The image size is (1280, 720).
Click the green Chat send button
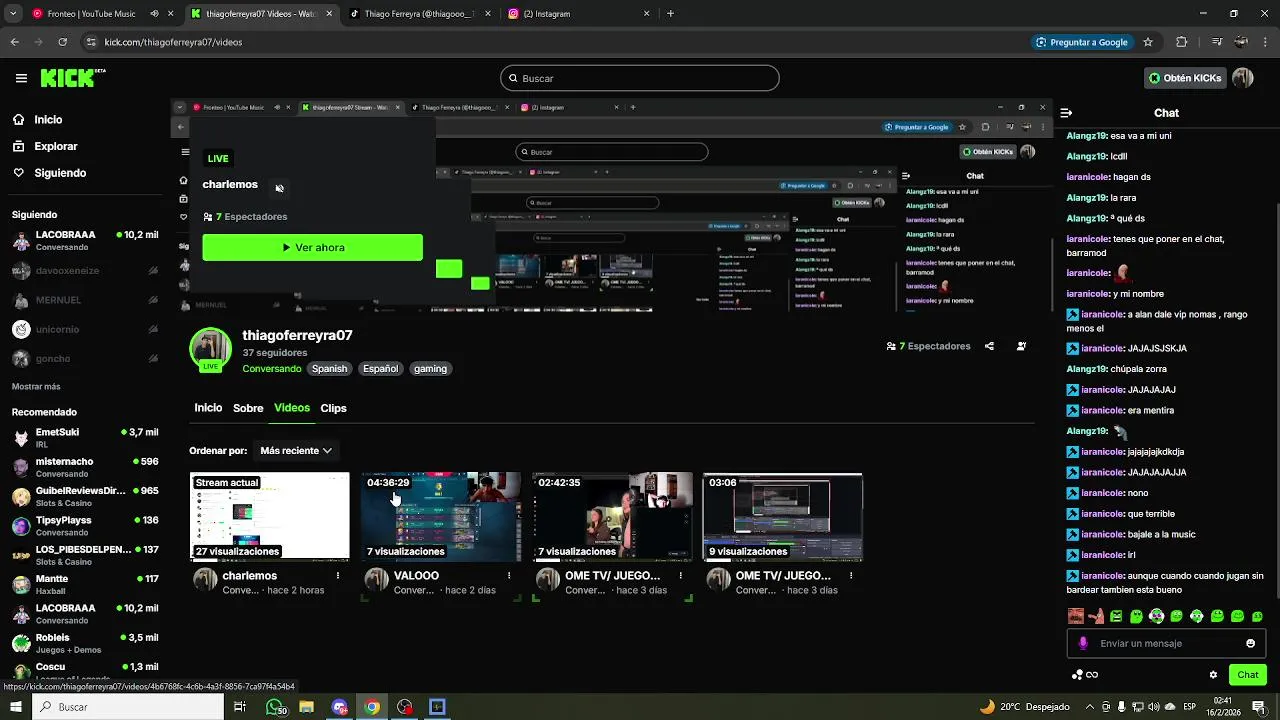pos(1247,675)
